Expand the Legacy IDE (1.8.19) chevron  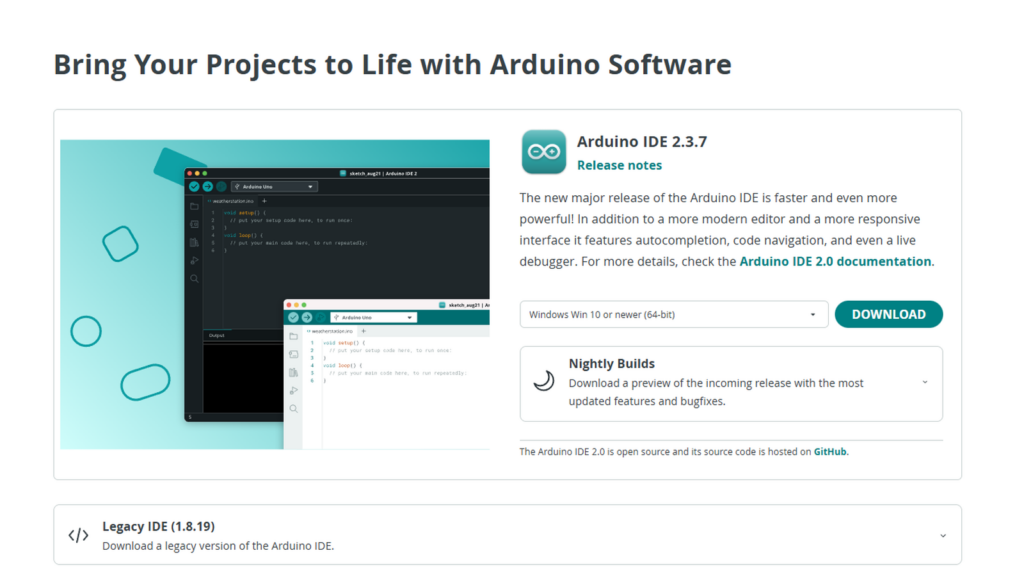click(x=942, y=535)
